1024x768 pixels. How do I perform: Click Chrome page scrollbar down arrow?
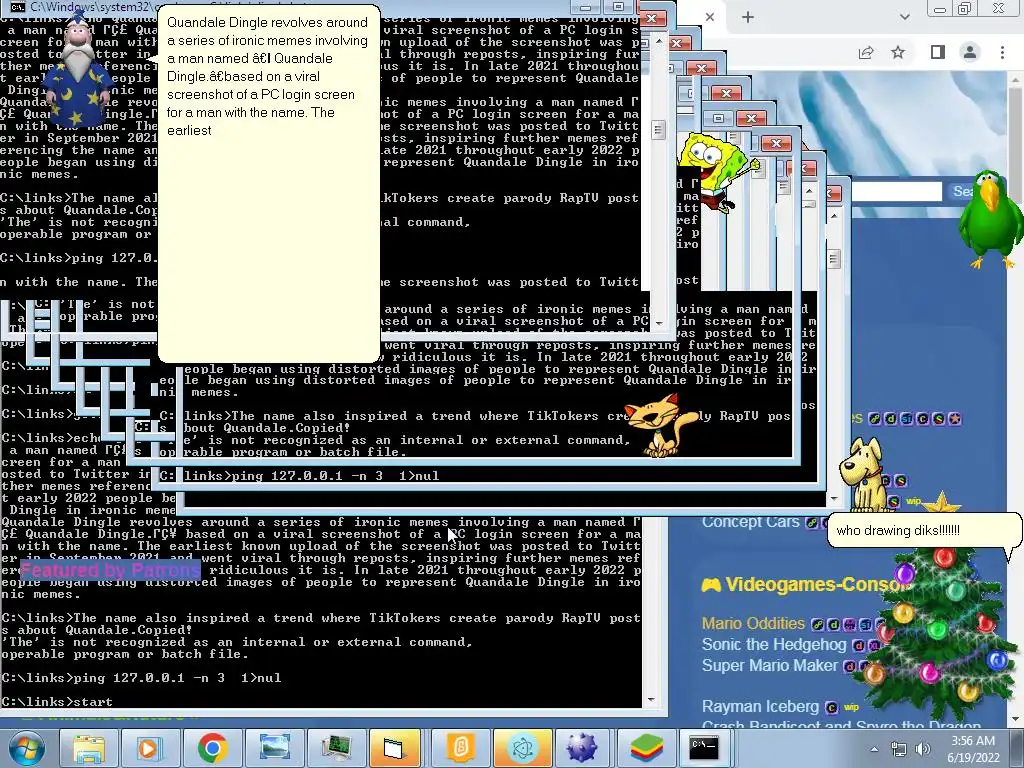point(1016,719)
